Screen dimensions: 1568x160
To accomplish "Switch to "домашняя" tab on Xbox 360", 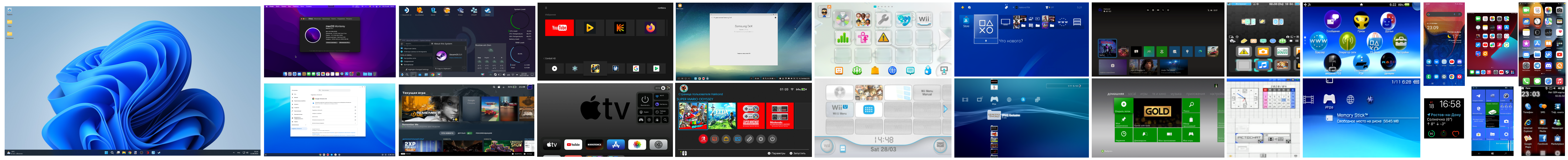I will [x=1116, y=94].
